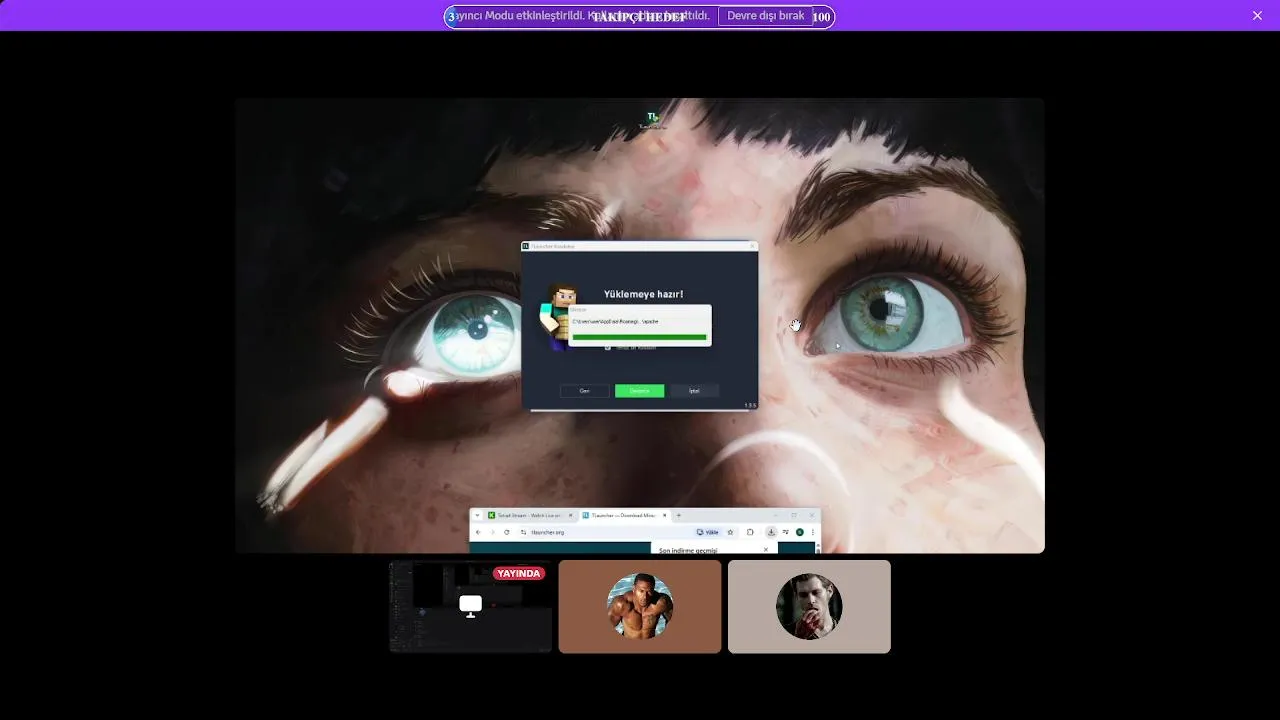Click the site info icon in address bar
This screenshot has width=1280, height=720.
pyautogui.click(x=523, y=532)
